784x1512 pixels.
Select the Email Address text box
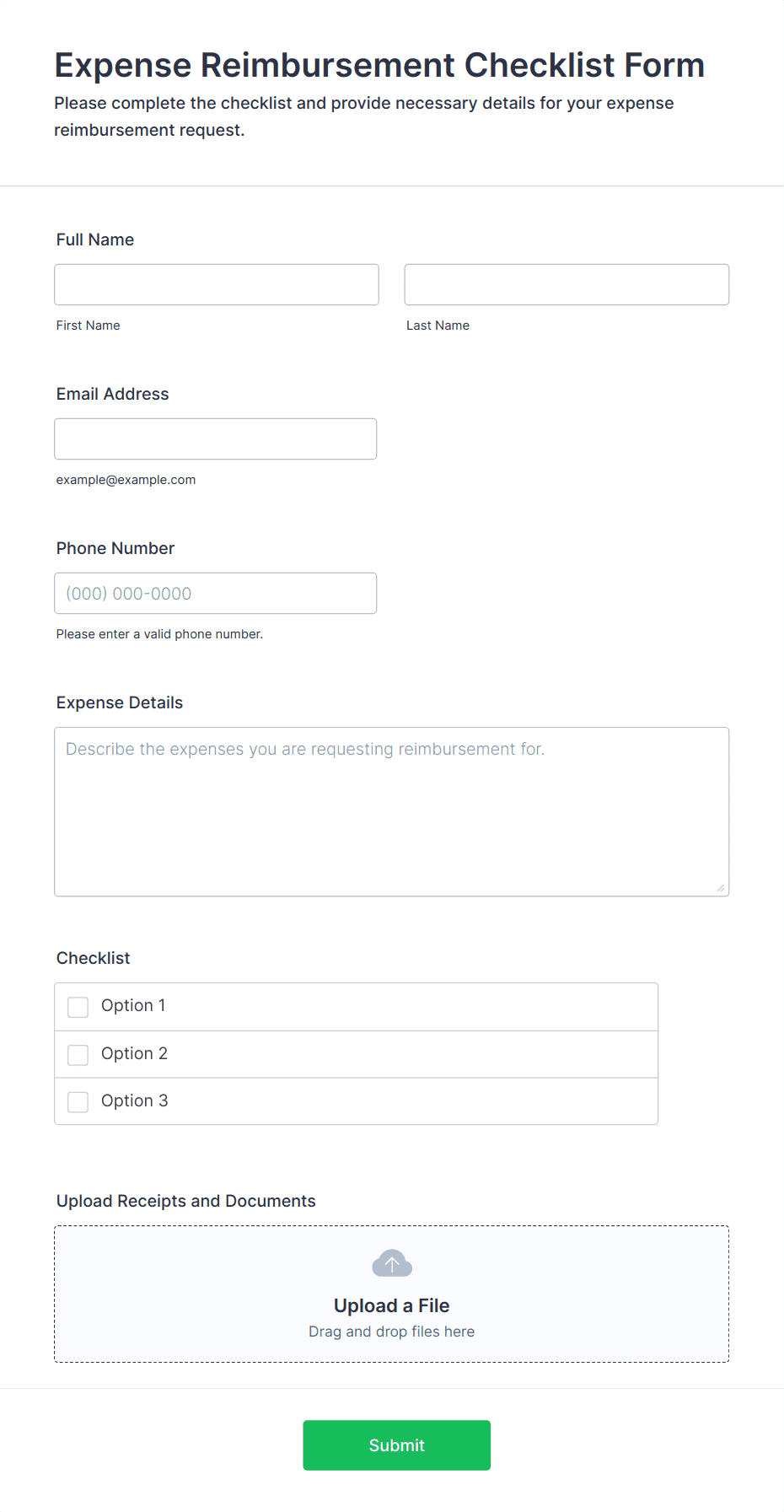click(x=216, y=439)
